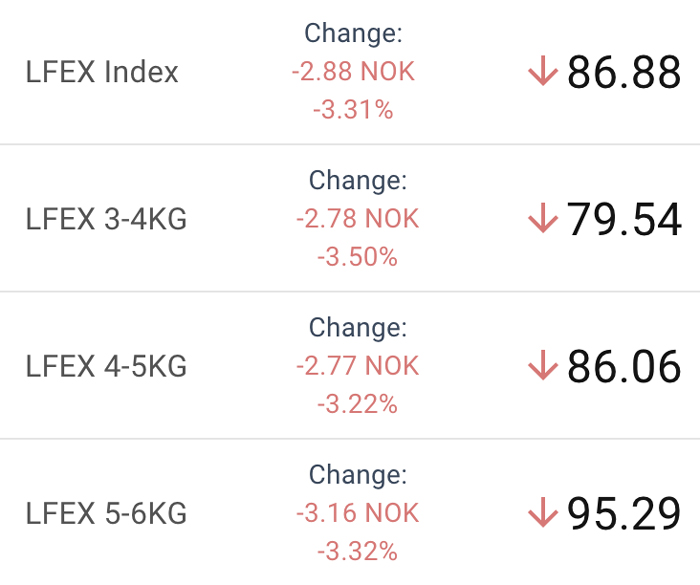Click the red down arrow beside 86.06
The image size is (700, 585).
pyautogui.click(x=543, y=365)
